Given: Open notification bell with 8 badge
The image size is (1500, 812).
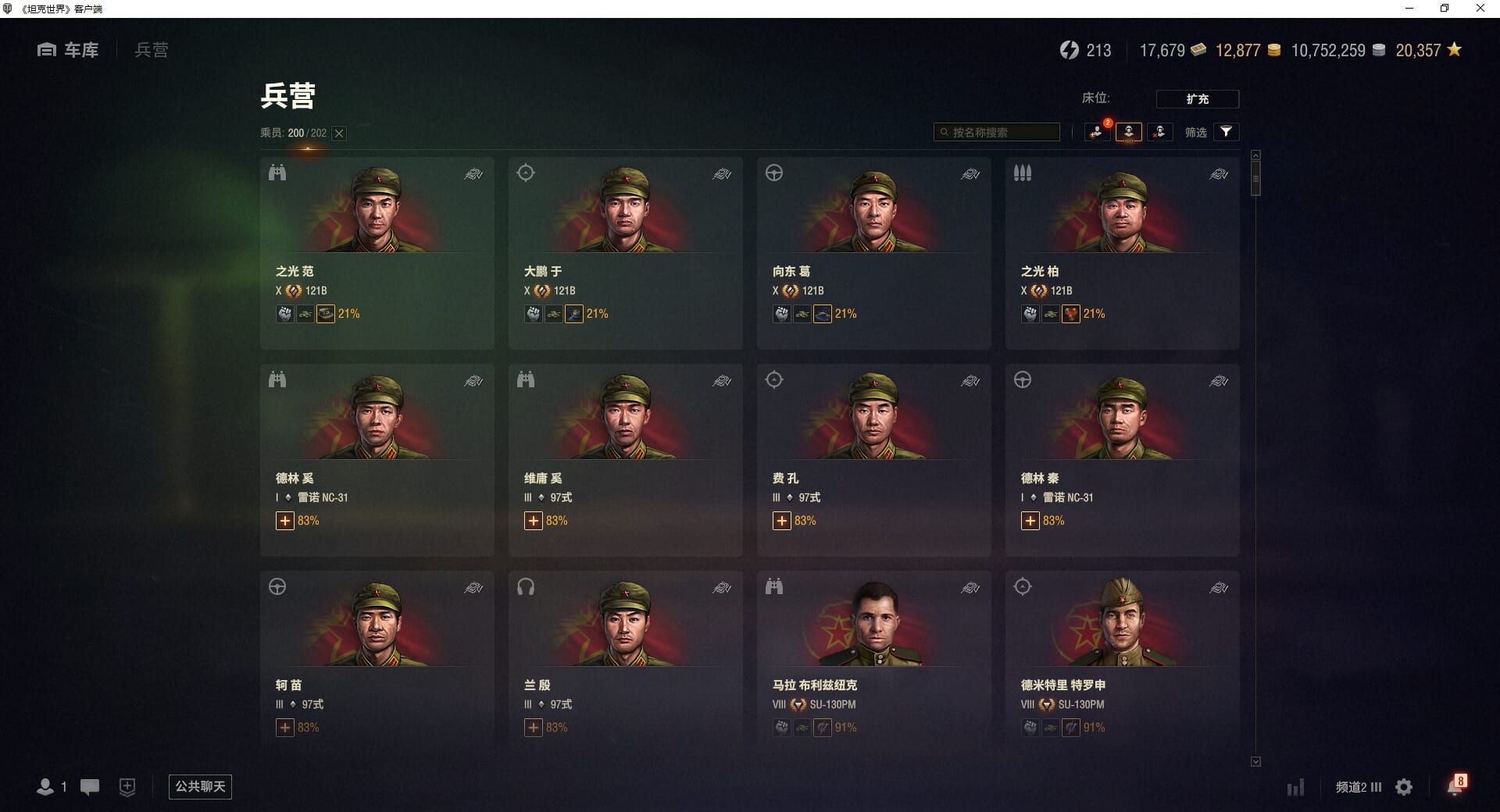Looking at the screenshot, I should pyautogui.click(x=1456, y=785).
